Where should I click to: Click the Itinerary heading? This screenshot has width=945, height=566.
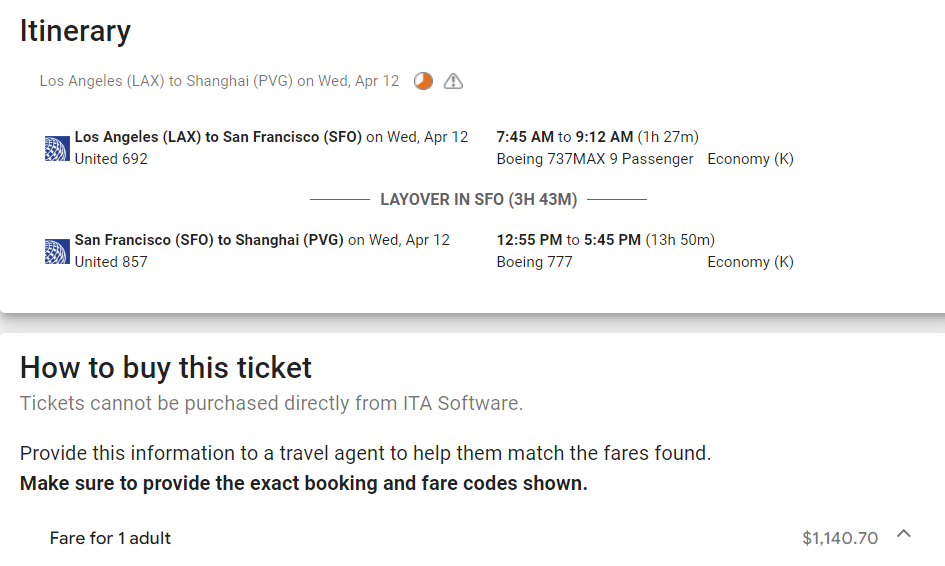(75, 31)
